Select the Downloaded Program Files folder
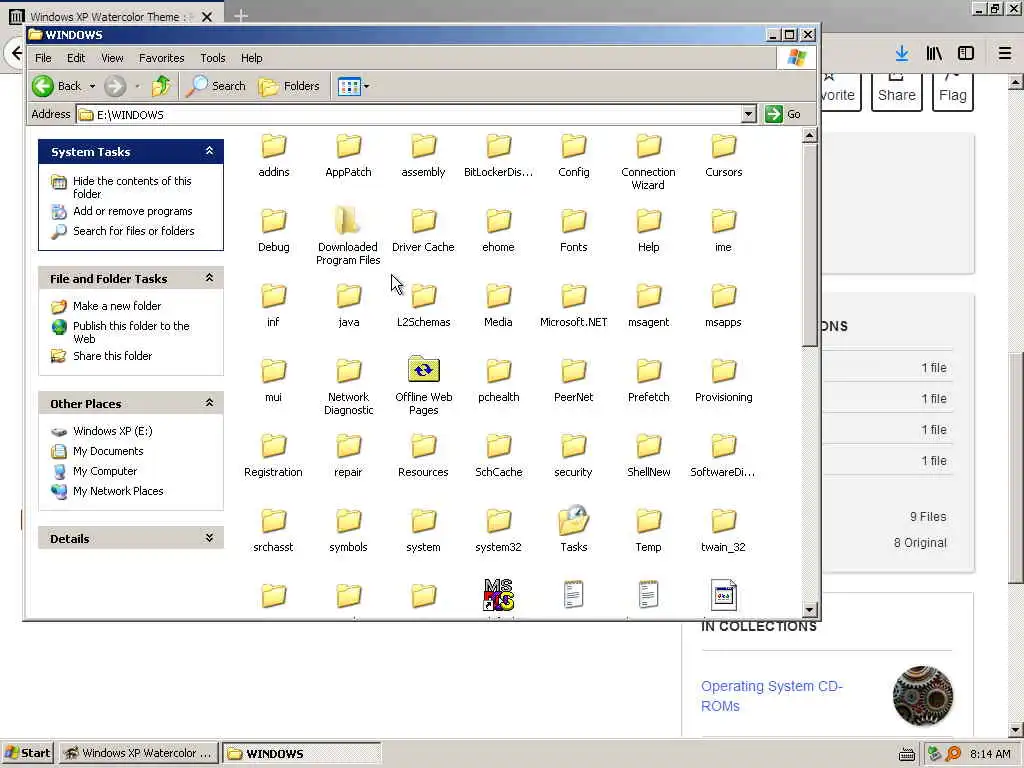1024x768 pixels. point(348,235)
